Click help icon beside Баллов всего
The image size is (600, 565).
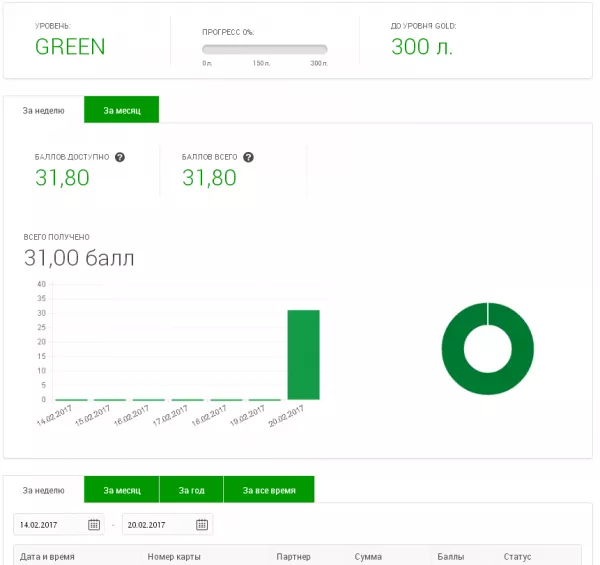(248, 157)
